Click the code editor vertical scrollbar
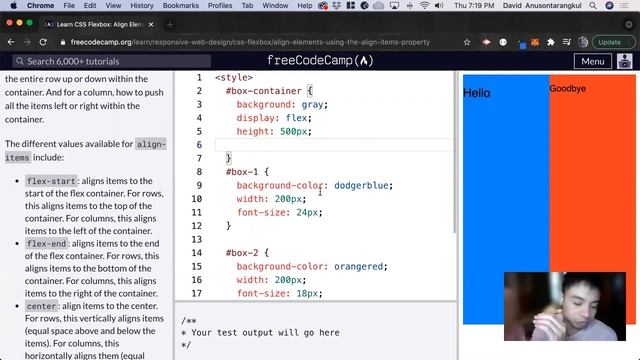The width and height of the screenshot is (640, 360). [x=455, y=153]
